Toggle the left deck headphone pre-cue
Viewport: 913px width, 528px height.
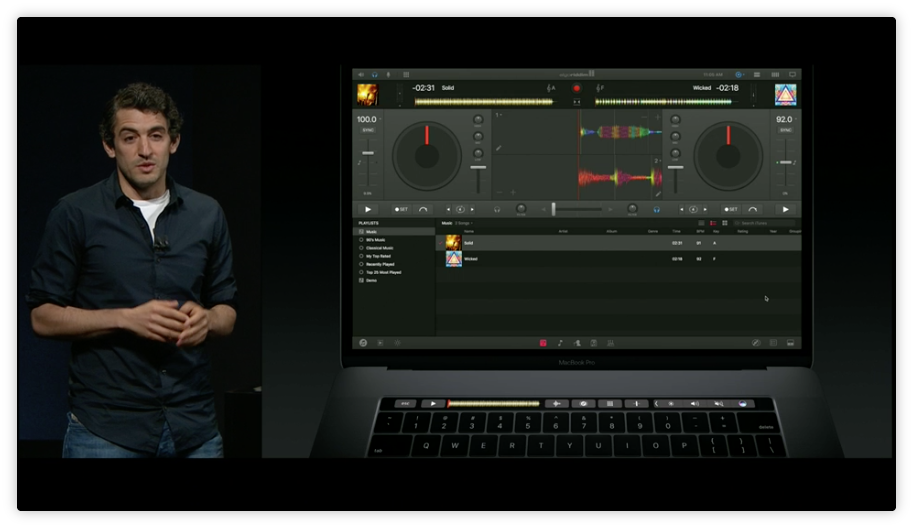(x=497, y=210)
